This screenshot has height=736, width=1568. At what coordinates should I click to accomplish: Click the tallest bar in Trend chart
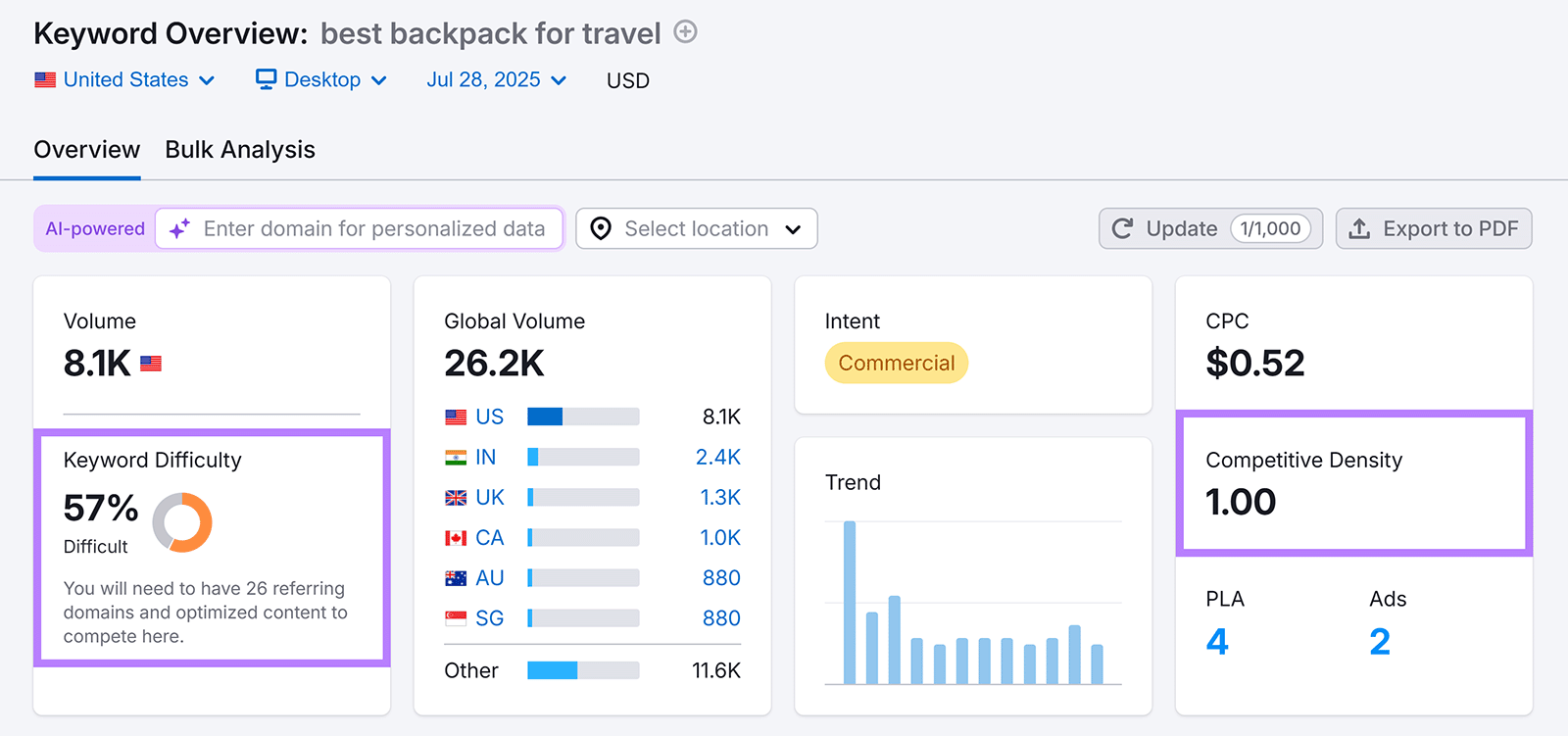coord(850,602)
